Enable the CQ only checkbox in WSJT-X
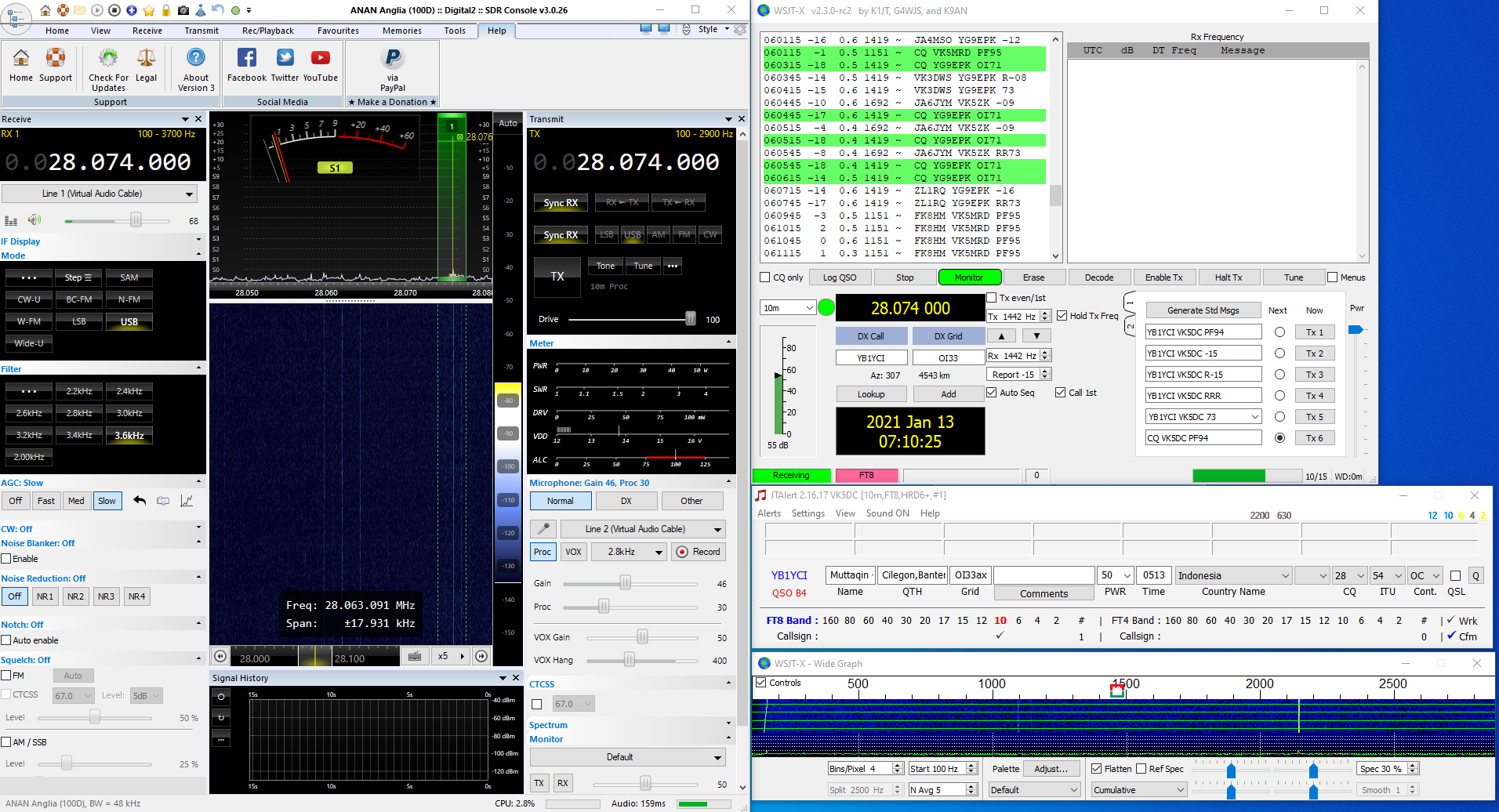Image resolution: width=1499 pixels, height=812 pixels. [764, 277]
